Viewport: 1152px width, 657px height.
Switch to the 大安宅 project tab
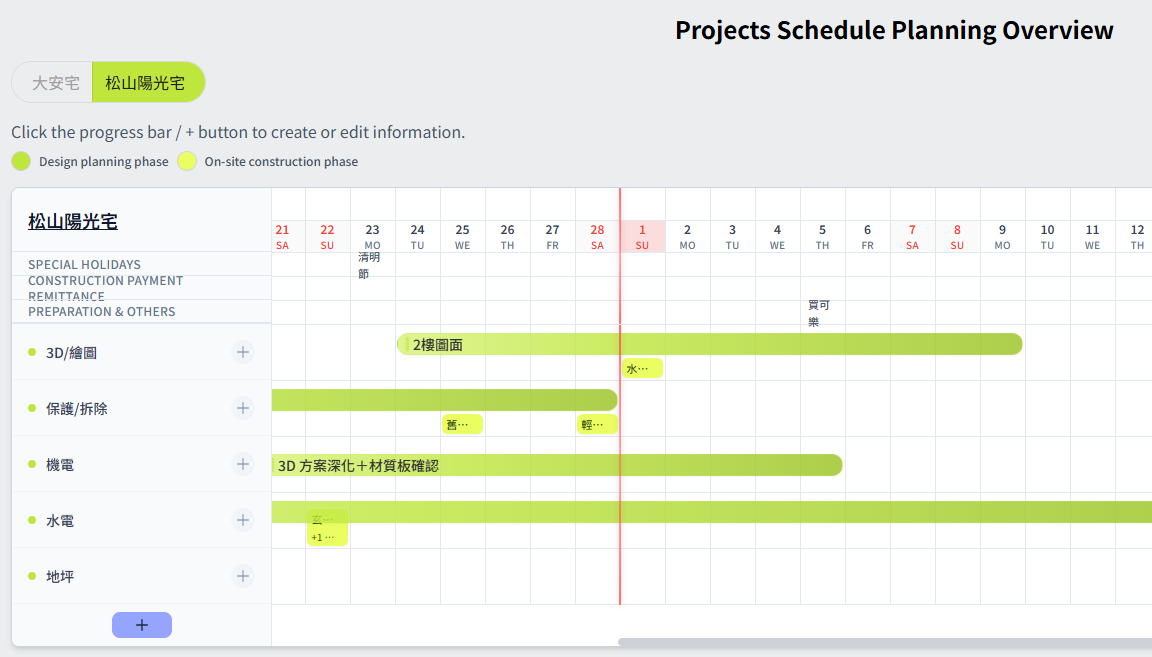(55, 83)
